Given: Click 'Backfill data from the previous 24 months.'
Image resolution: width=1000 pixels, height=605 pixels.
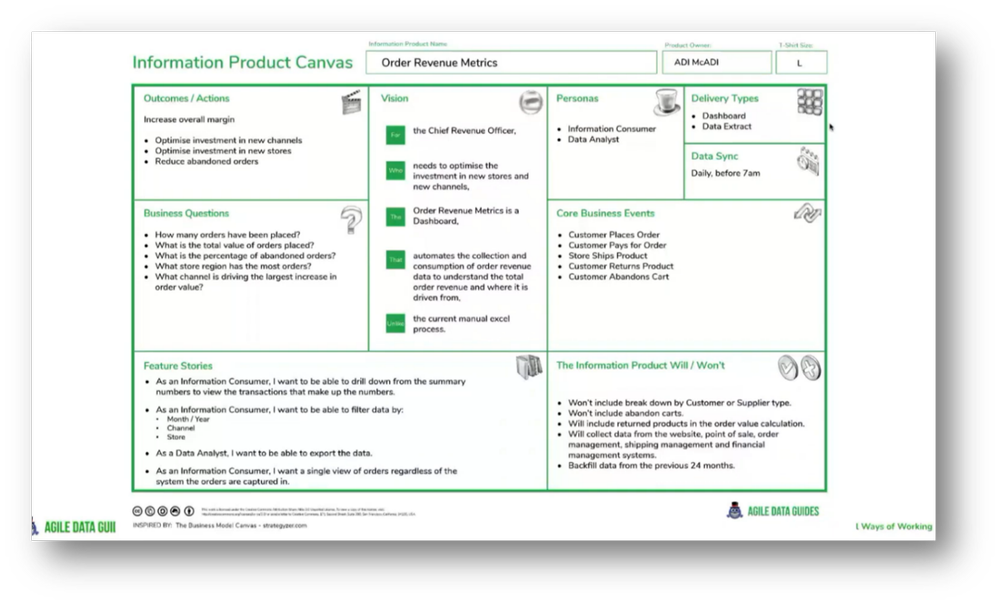Looking at the screenshot, I should coord(651,465).
